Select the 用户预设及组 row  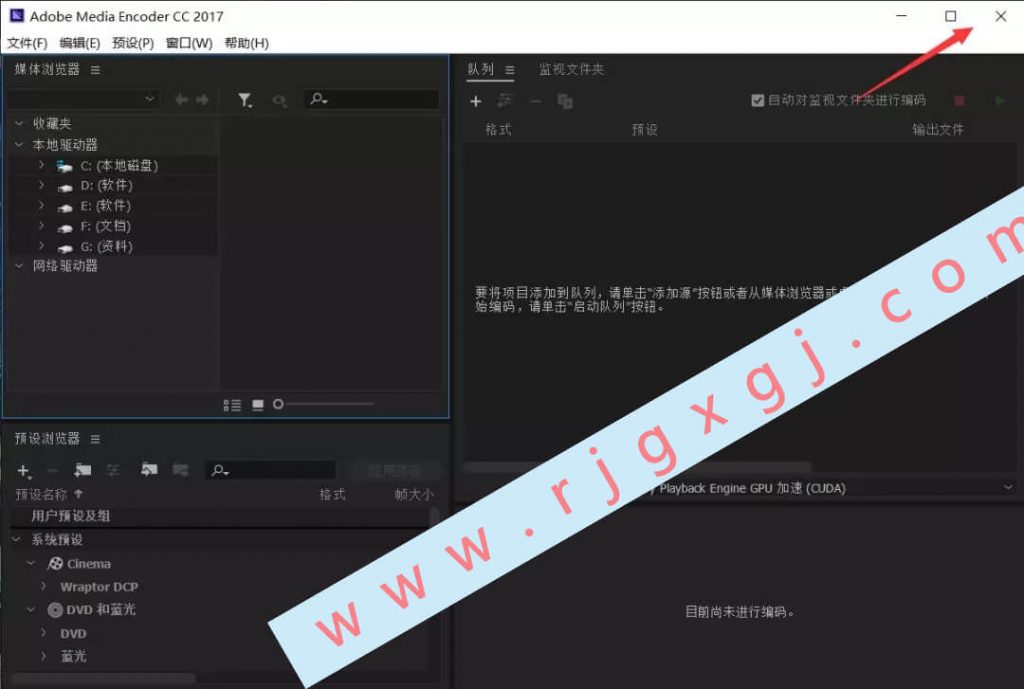(221, 516)
